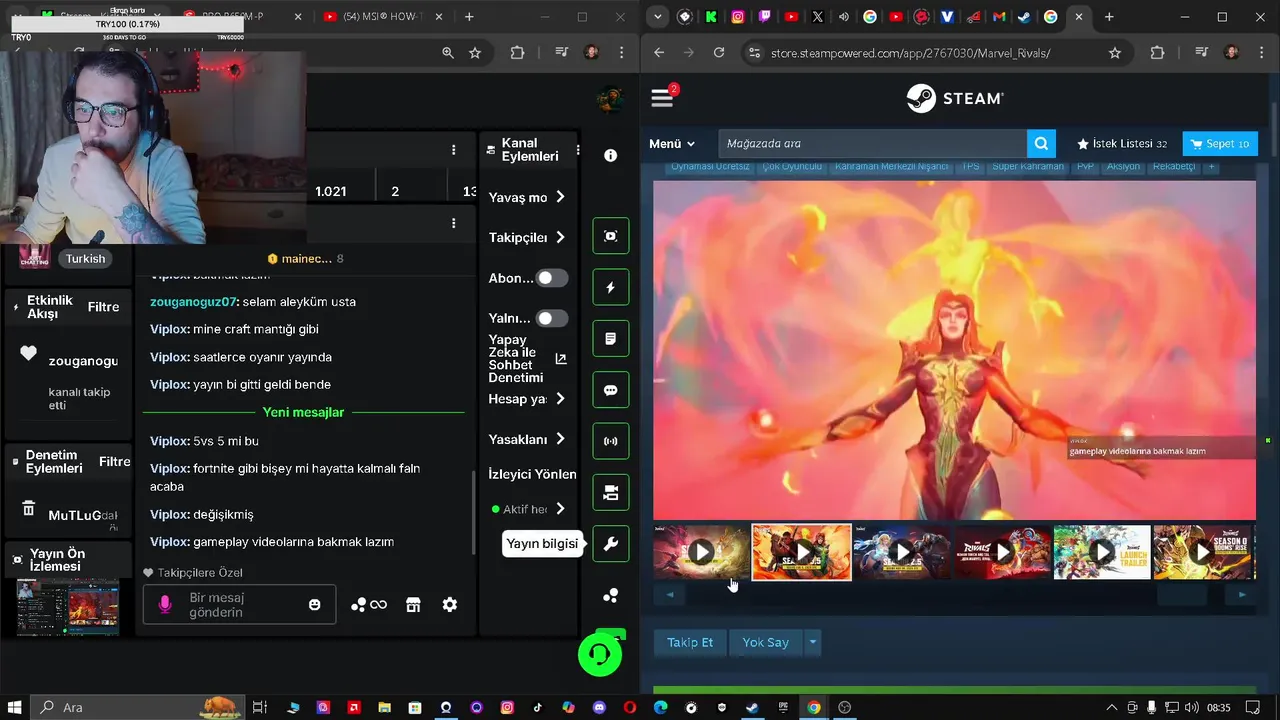Expand the Yavaş mod option

click(560, 197)
